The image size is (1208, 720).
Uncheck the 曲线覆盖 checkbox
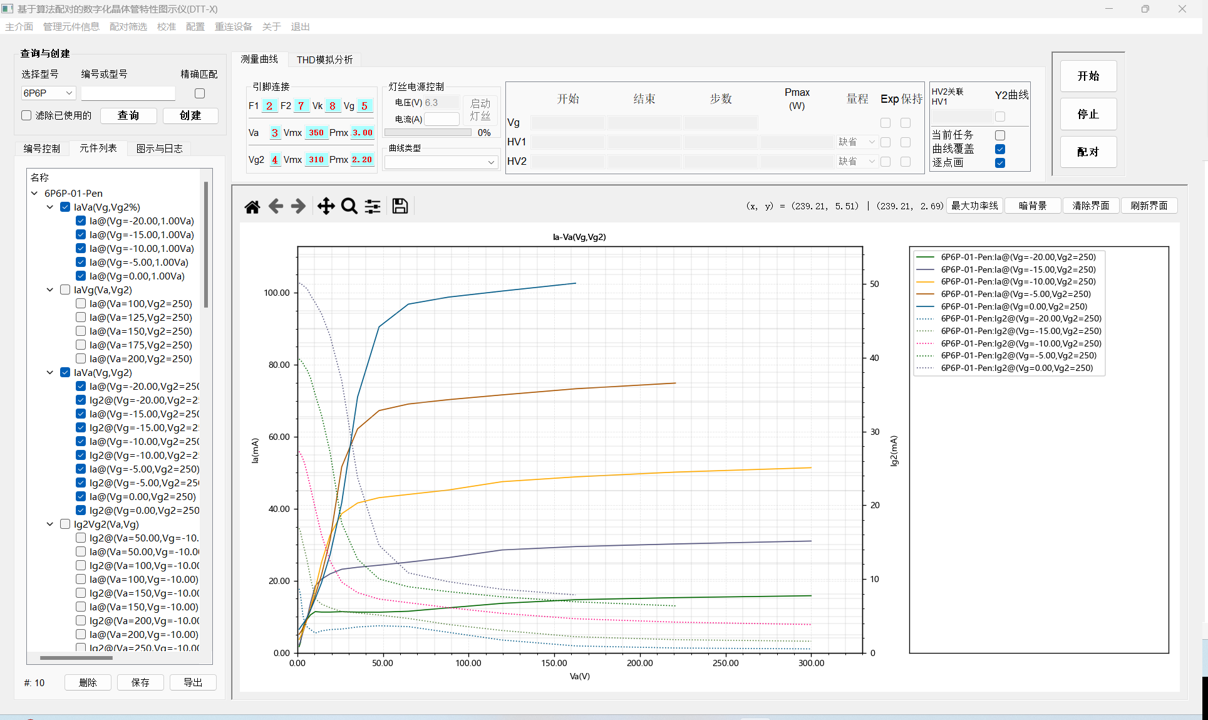(x=1000, y=149)
